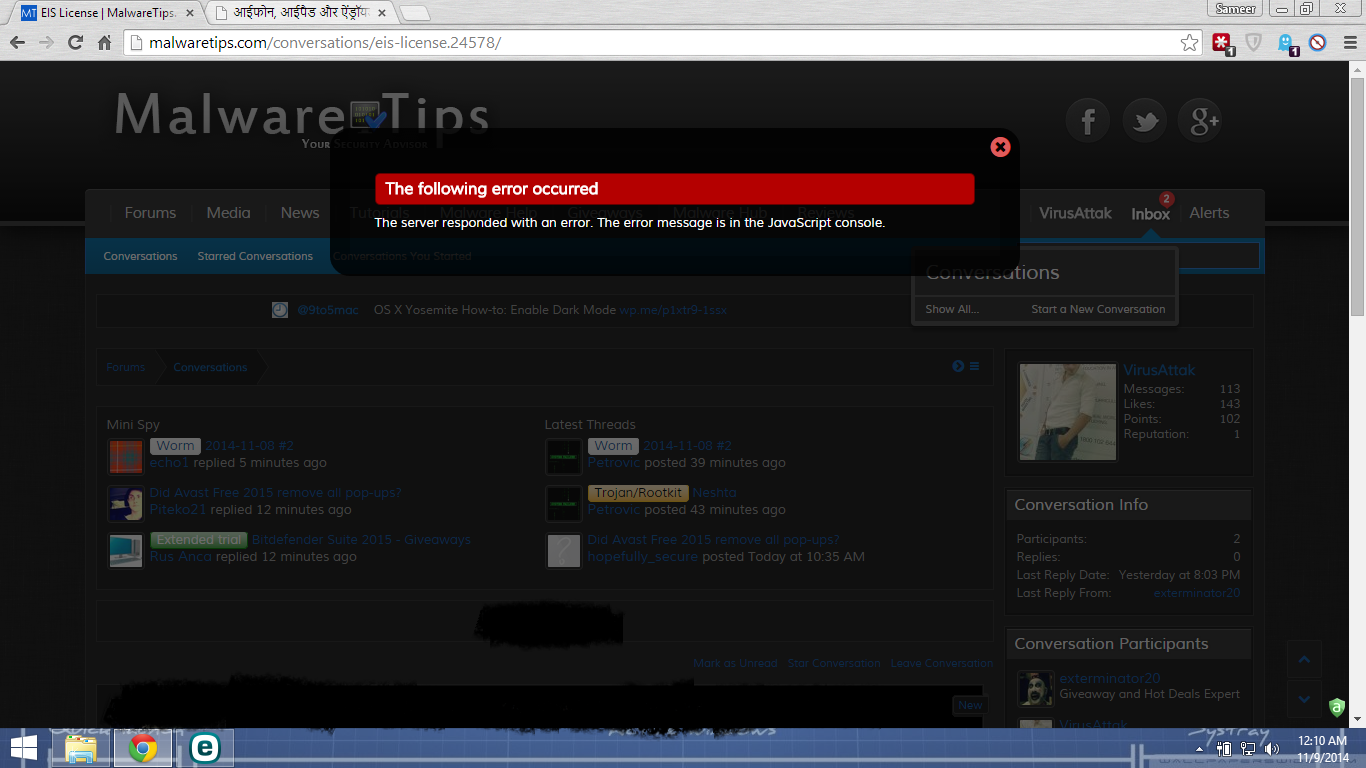Open the list icon beside the breadcrumb
This screenshot has width=1366, height=768.
point(974,366)
